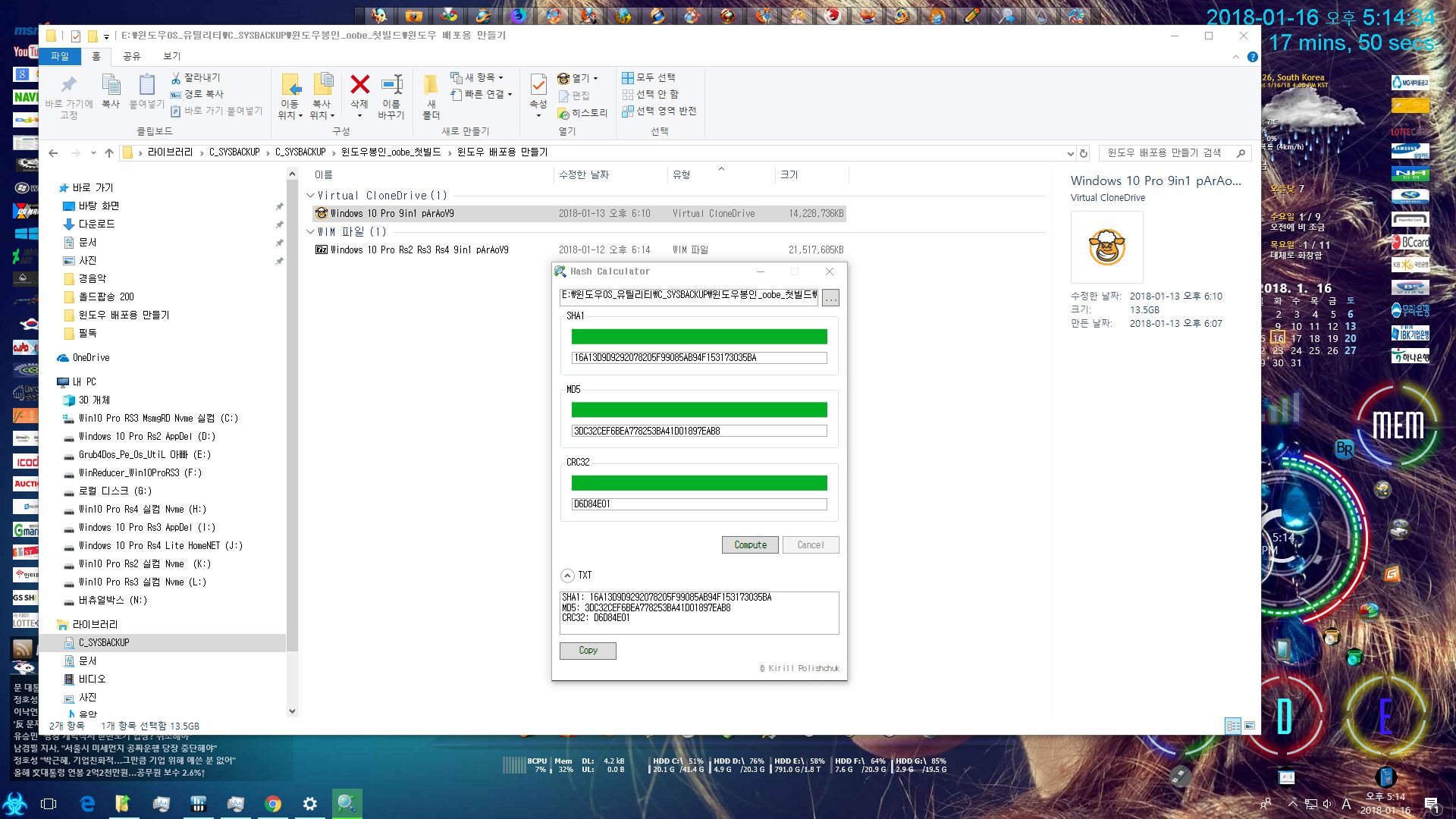The image size is (1456, 819).
Task: Click the CRC32 green progress bar
Action: (x=698, y=483)
